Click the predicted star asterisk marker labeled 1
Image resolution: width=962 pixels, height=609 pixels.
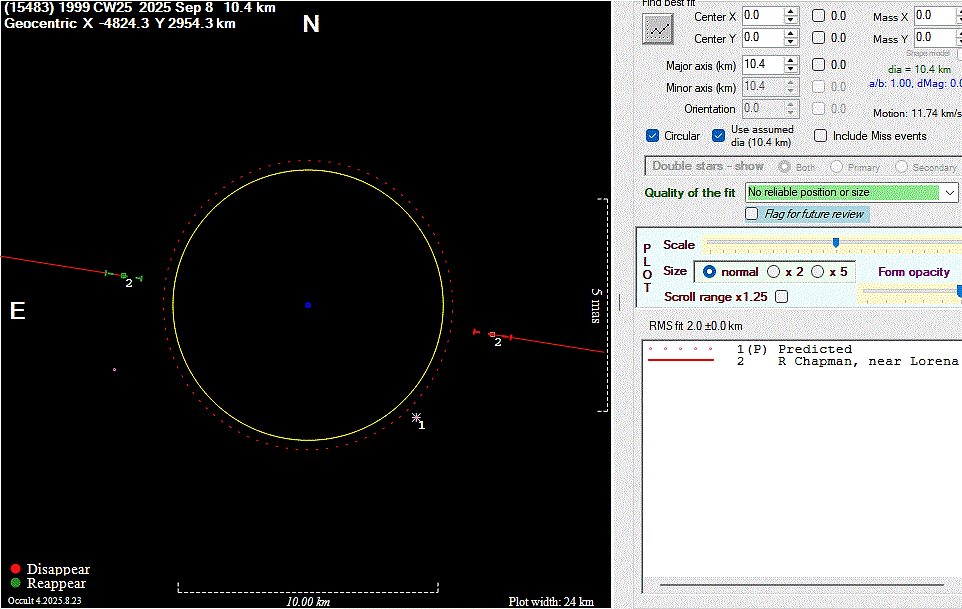(416, 418)
